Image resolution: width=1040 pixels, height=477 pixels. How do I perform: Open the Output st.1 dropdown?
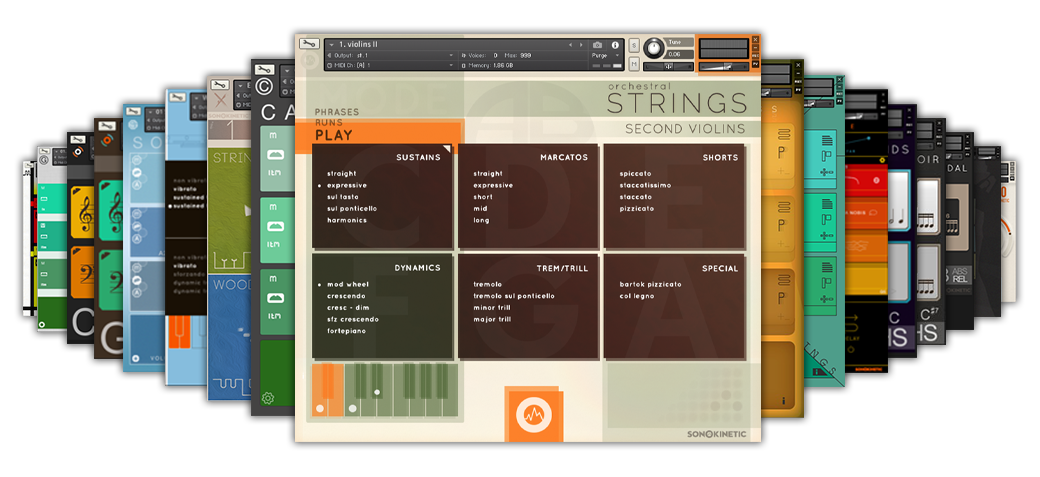point(392,55)
